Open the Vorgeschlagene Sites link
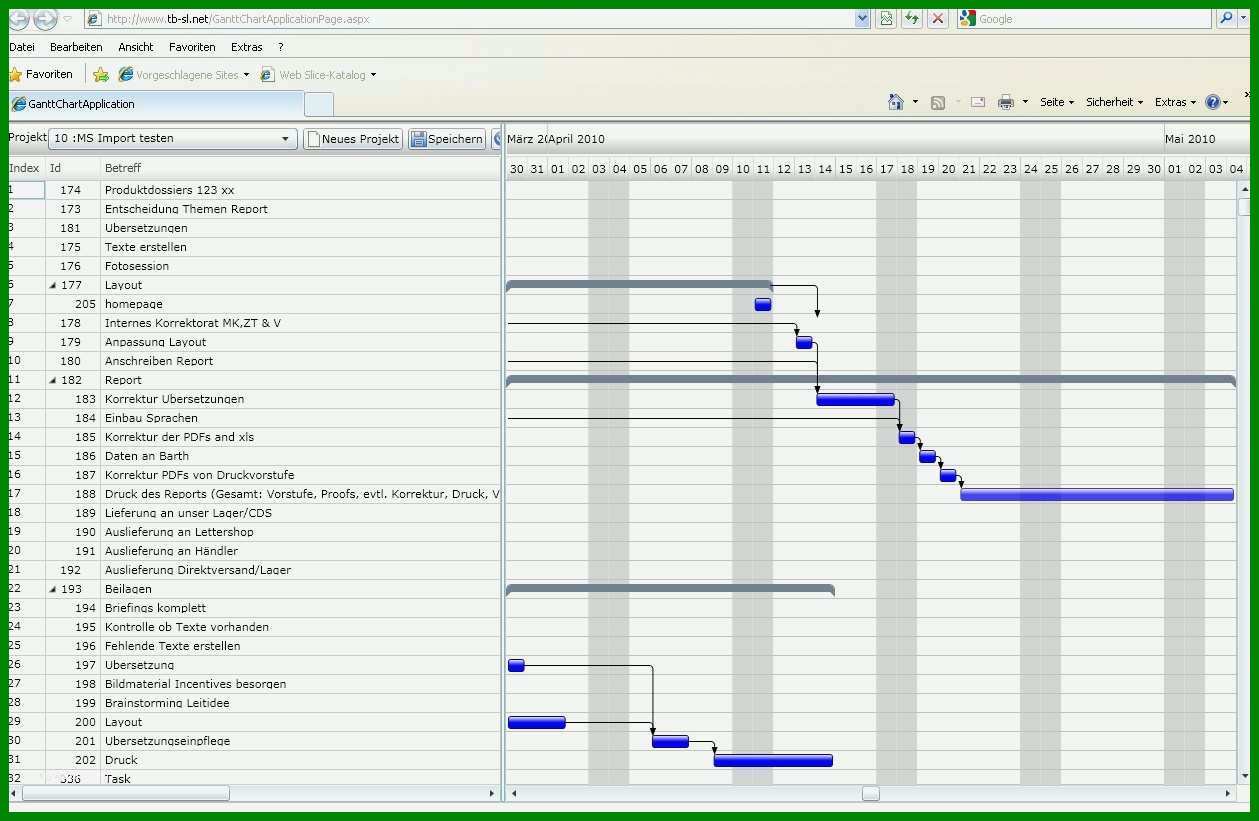The height and width of the screenshot is (821, 1259). coord(183,75)
